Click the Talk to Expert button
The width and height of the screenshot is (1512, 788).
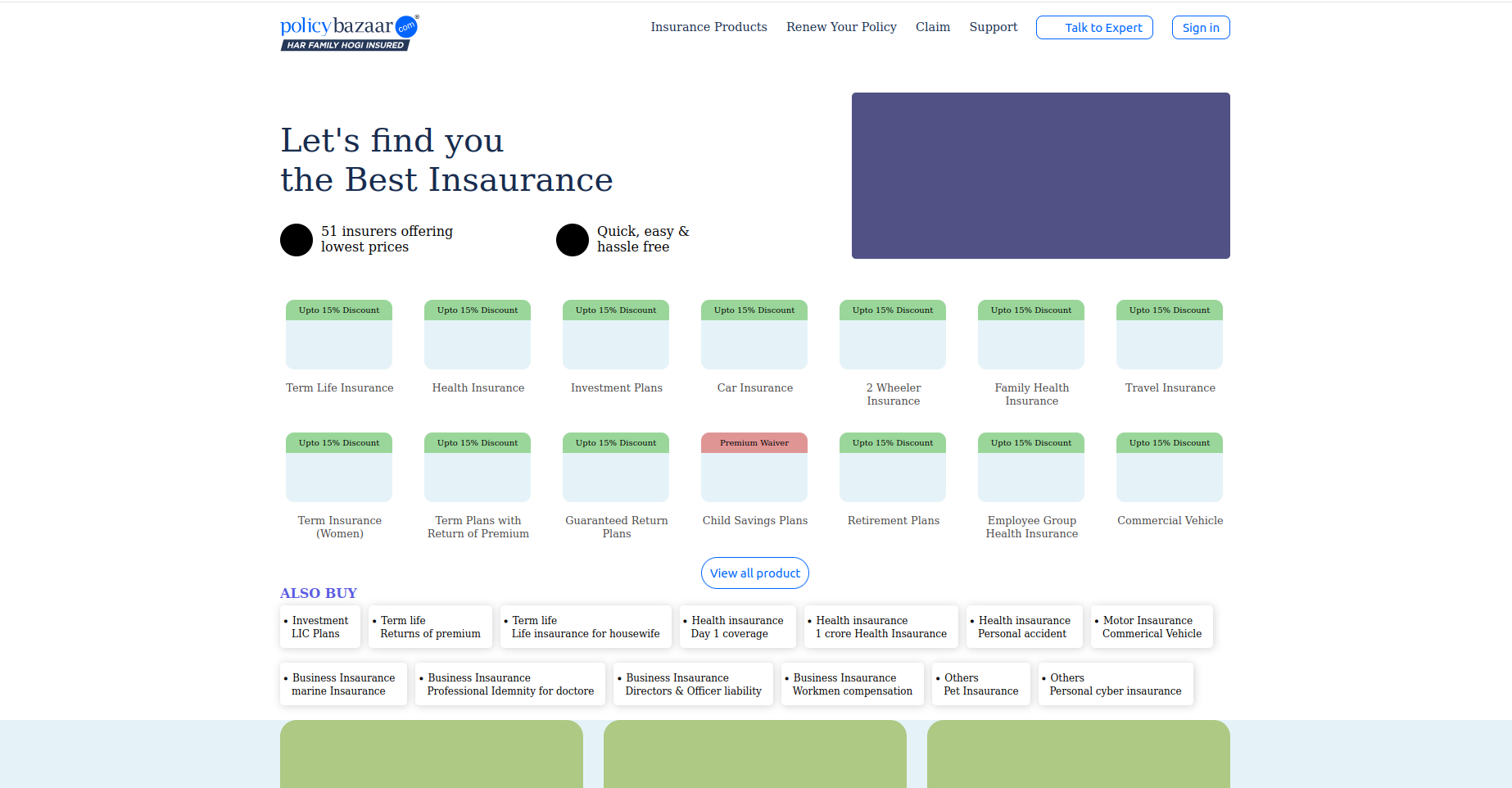click(1094, 28)
